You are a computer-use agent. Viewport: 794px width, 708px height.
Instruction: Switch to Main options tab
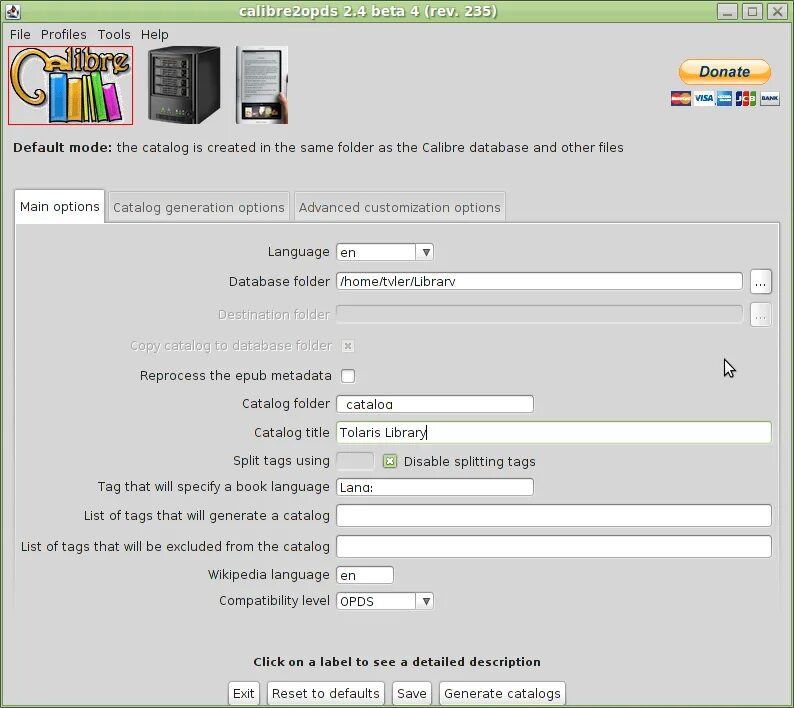coord(60,207)
